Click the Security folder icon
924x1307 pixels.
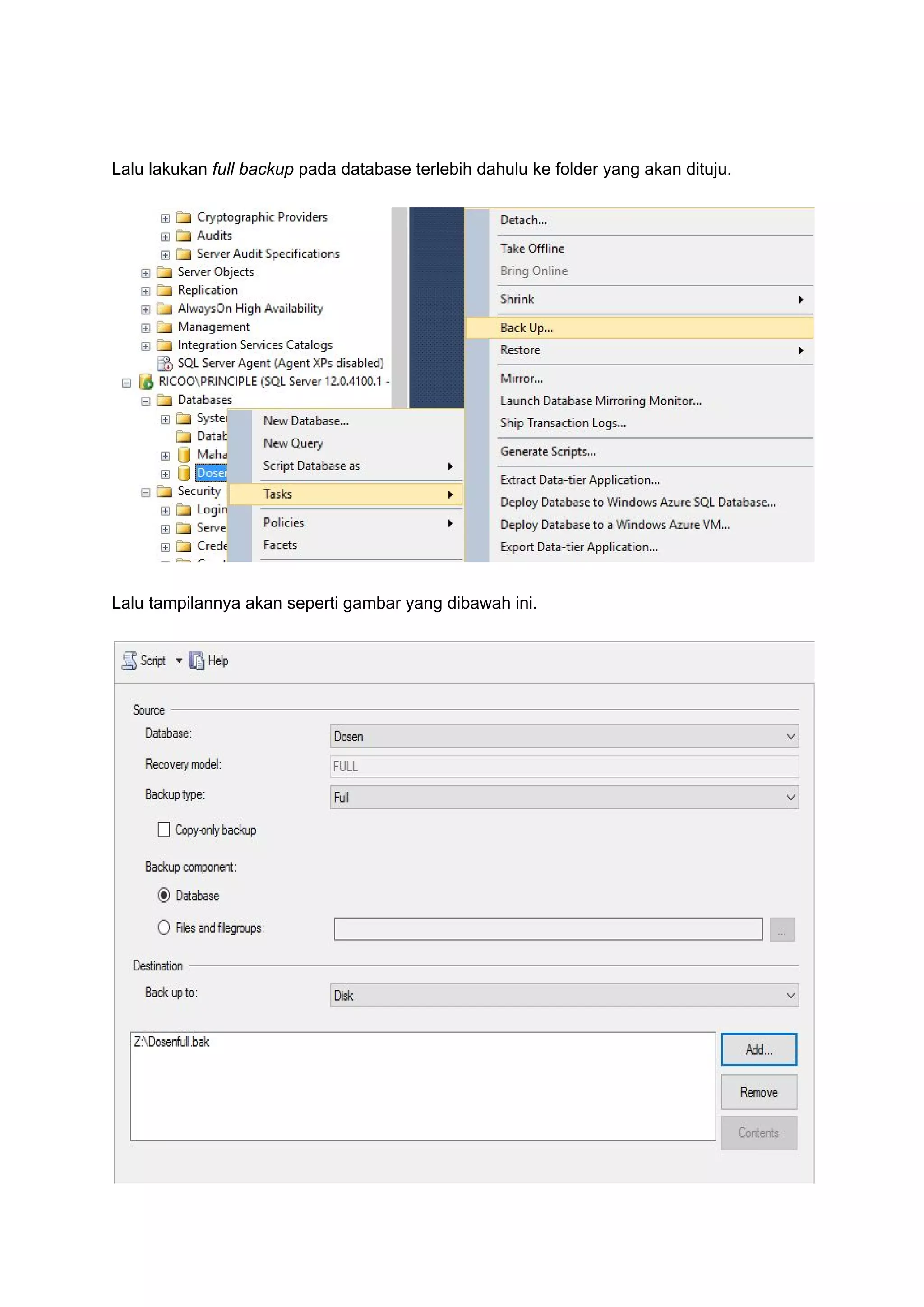pos(164,491)
